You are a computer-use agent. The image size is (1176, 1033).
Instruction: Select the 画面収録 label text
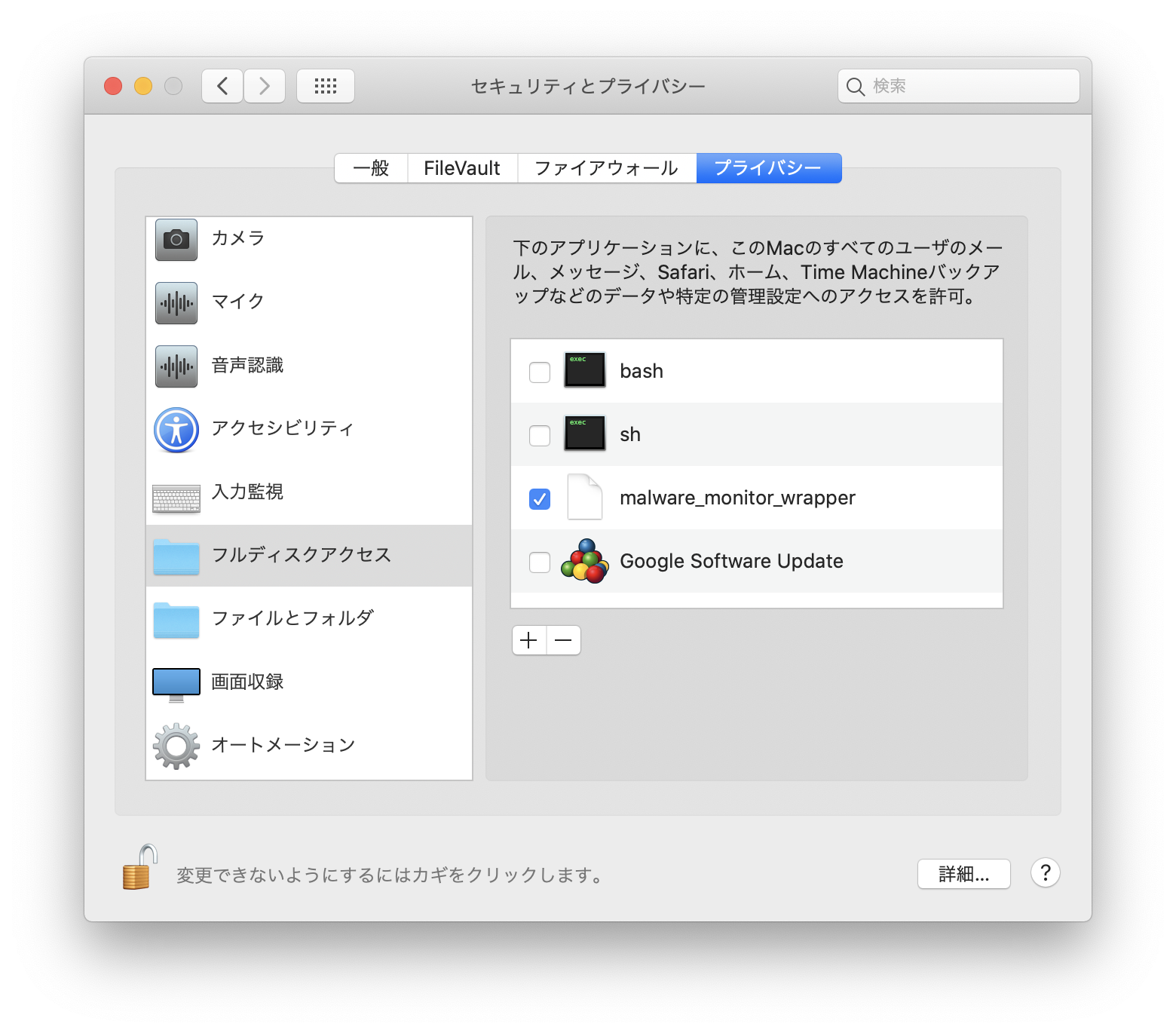click(247, 682)
